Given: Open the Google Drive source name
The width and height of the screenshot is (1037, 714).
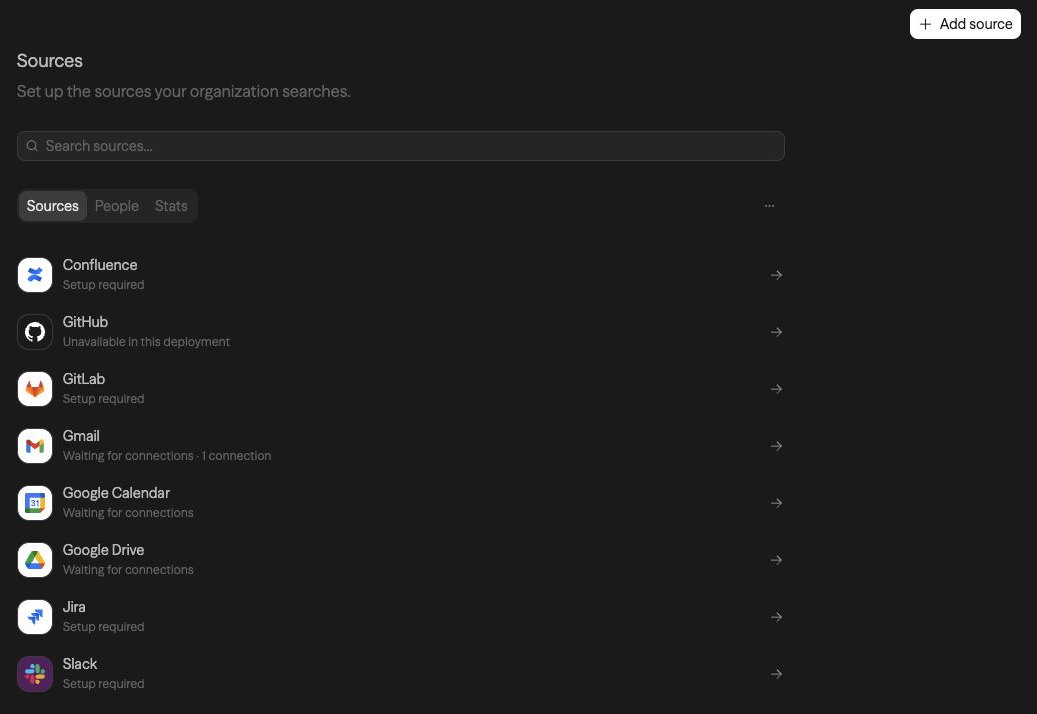Looking at the screenshot, I should point(103,550).
